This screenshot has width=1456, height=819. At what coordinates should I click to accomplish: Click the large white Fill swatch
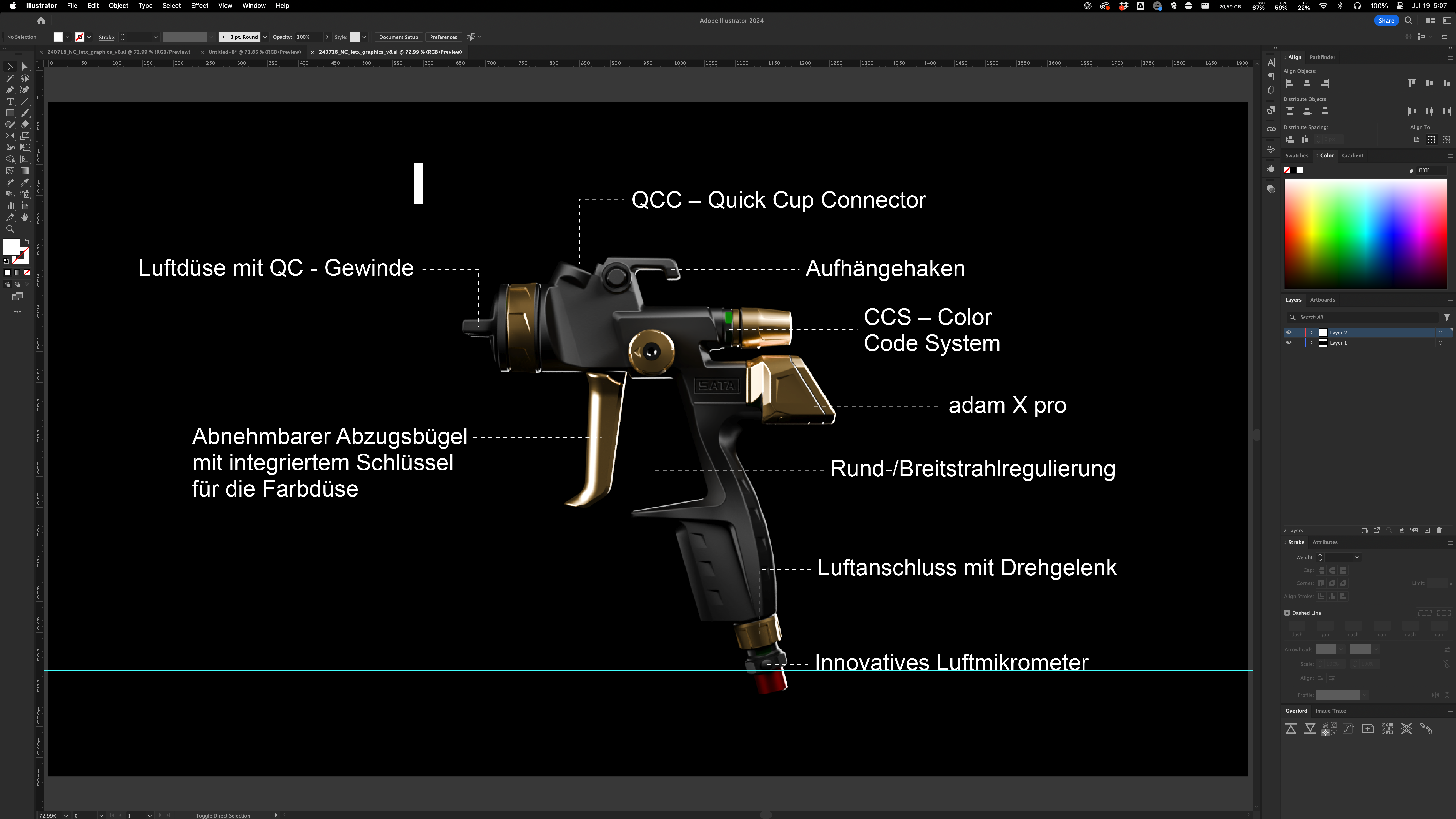click(x=11, y=247)
